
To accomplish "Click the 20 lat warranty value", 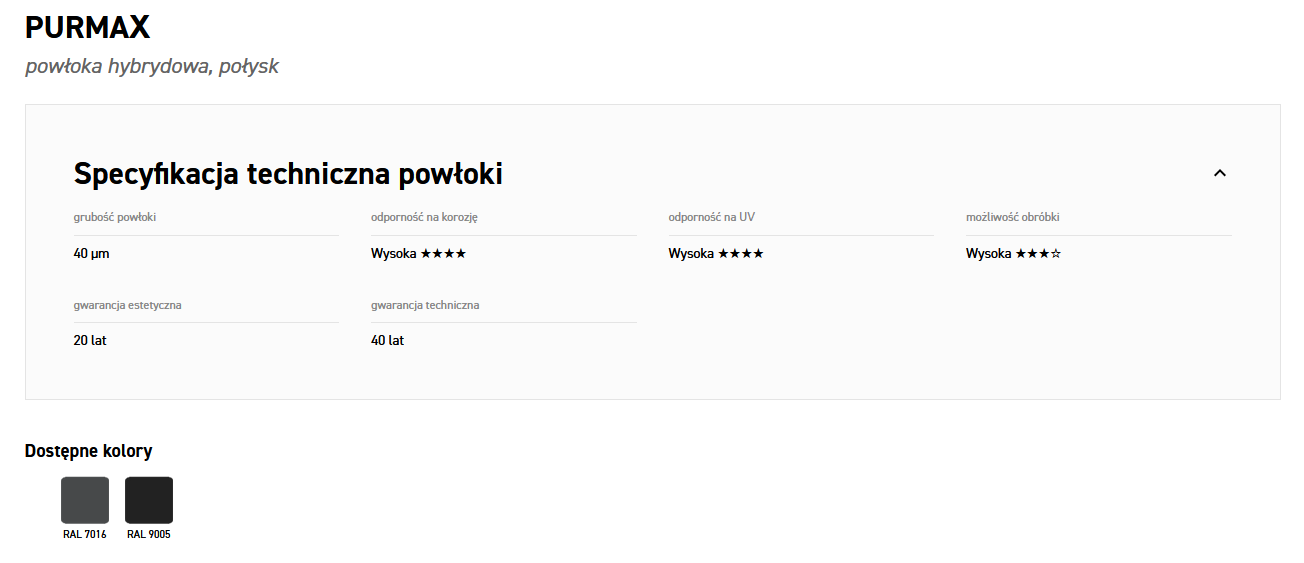I will point(90,341).
